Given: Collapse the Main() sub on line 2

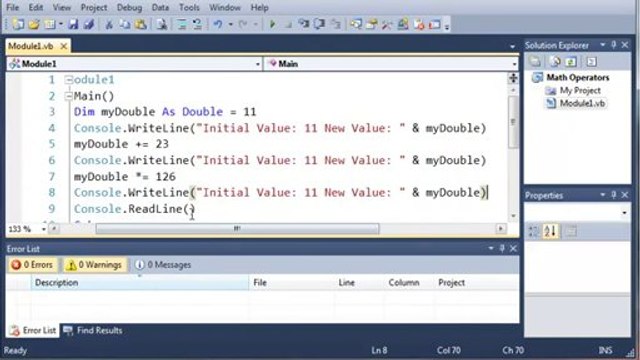Looking at the screenshot, I should (69, 96).
